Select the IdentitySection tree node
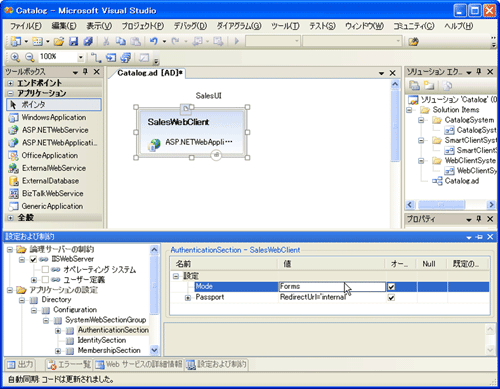 click(102, 340)
